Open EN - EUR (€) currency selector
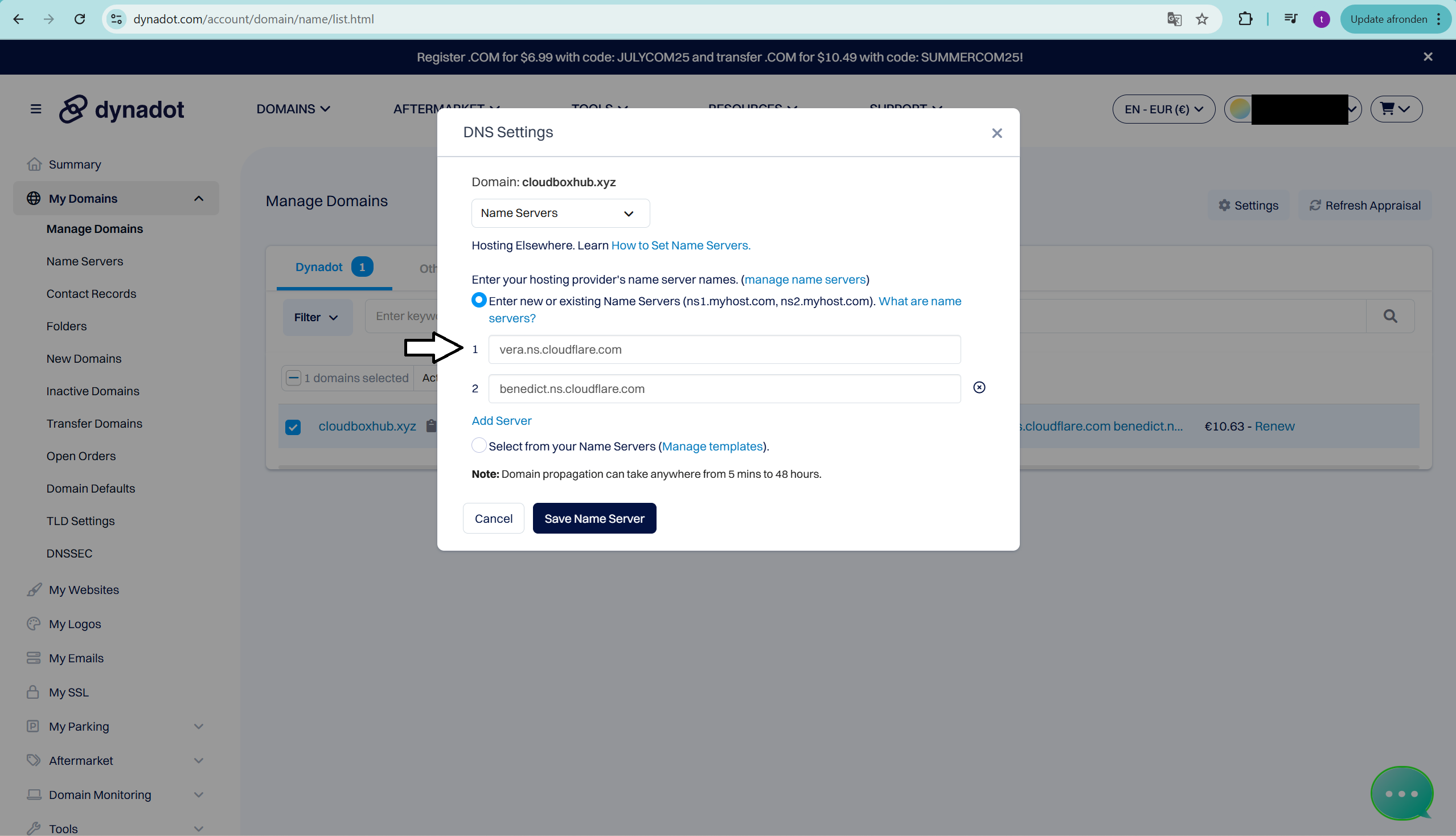The image size is (1456, 836). (1163, 109)
